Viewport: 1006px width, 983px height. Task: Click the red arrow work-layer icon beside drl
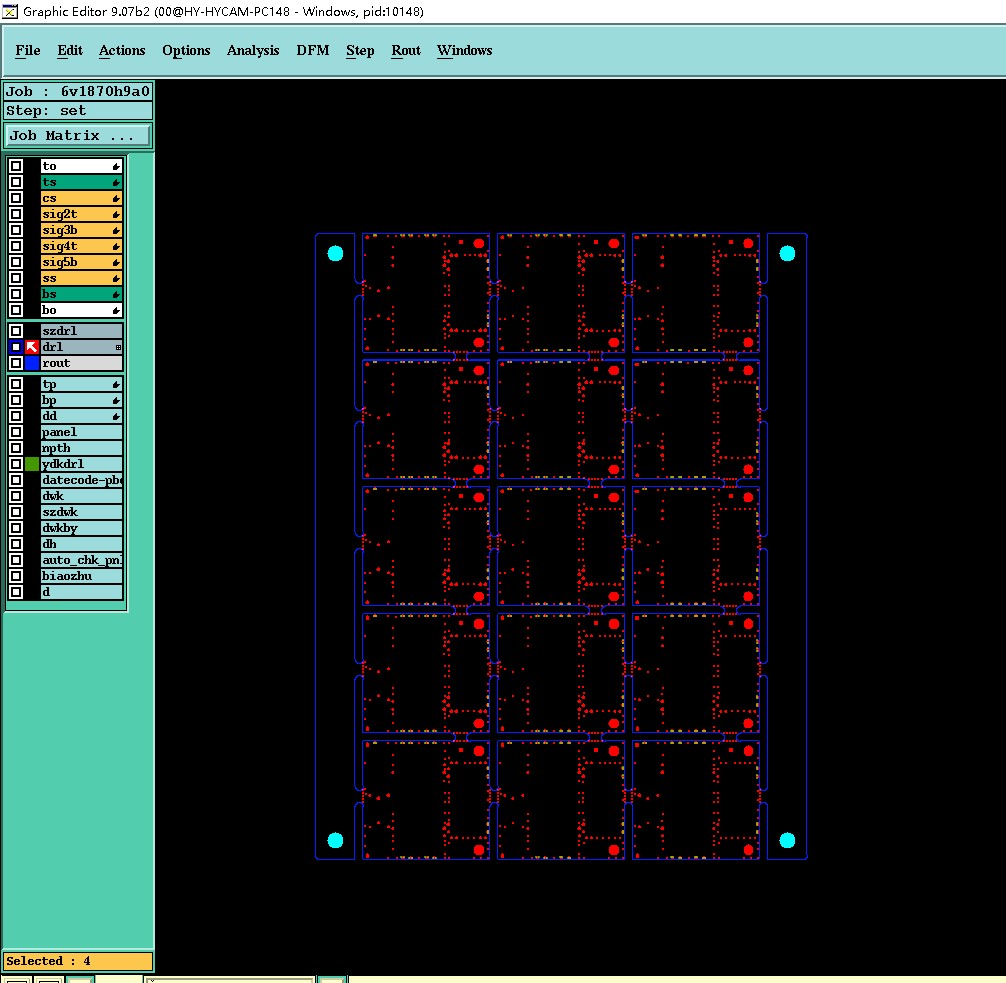pos(32,347)
